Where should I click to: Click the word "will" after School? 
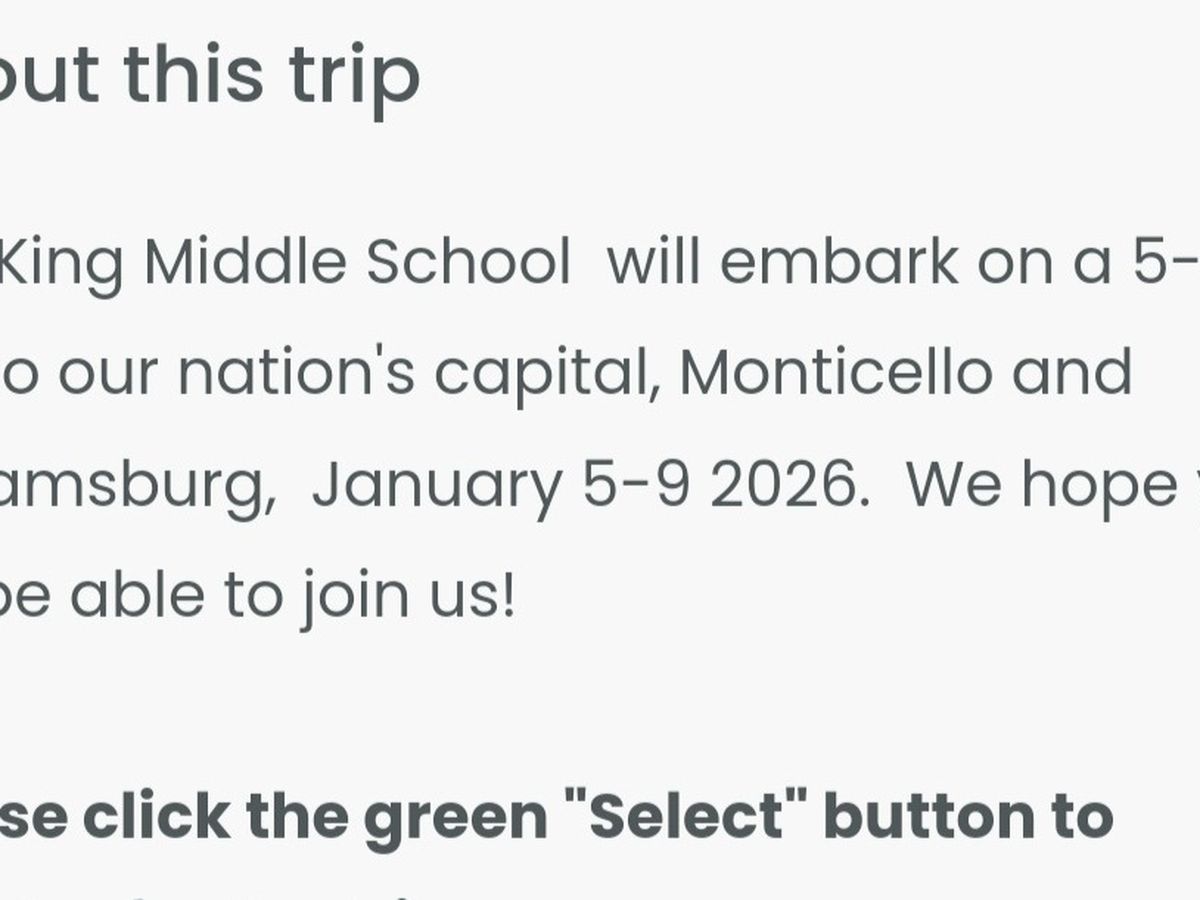click(654, 263)
